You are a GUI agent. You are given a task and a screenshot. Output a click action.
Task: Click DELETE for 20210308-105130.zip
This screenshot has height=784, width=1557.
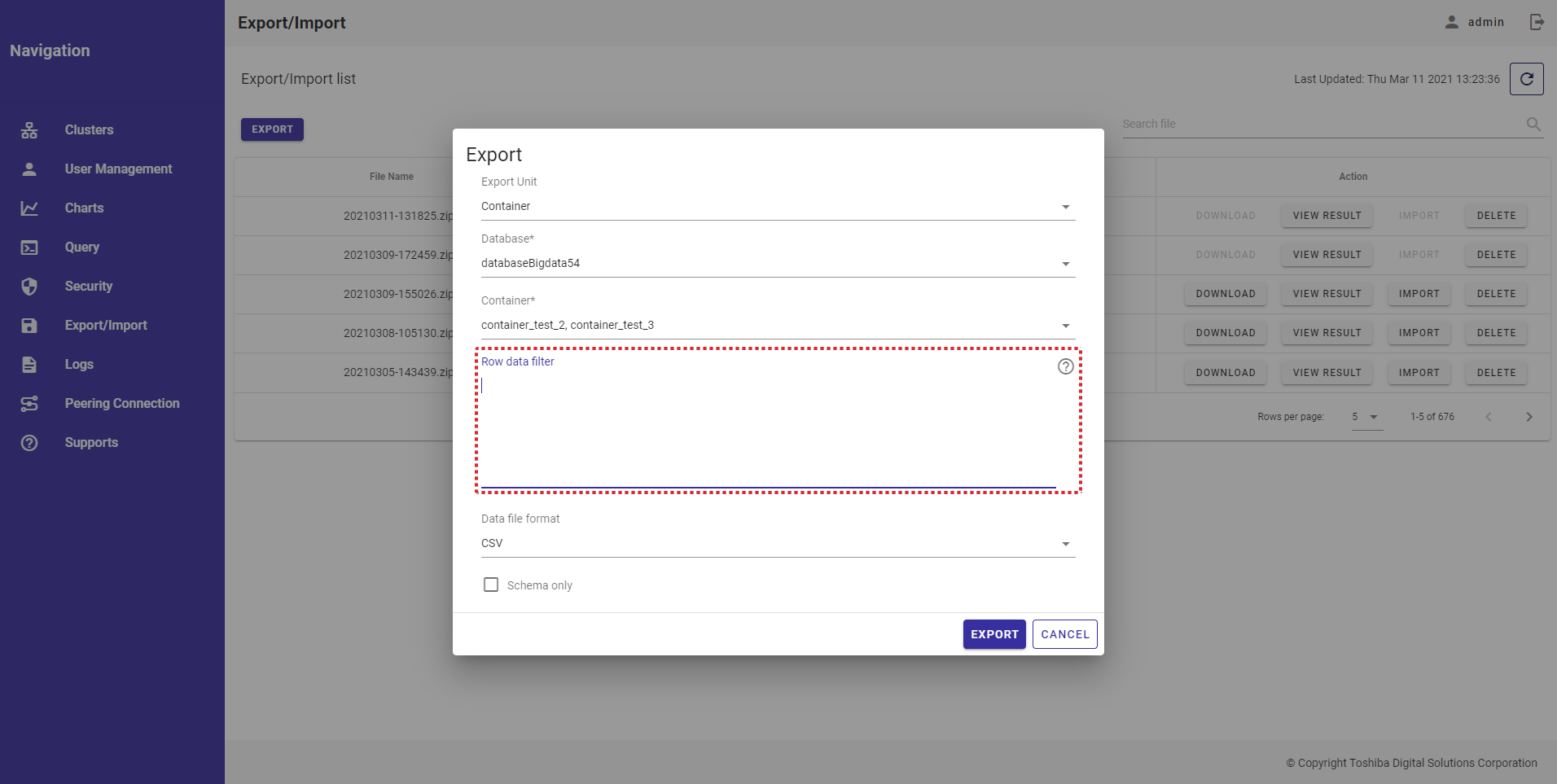[1496, 333]
